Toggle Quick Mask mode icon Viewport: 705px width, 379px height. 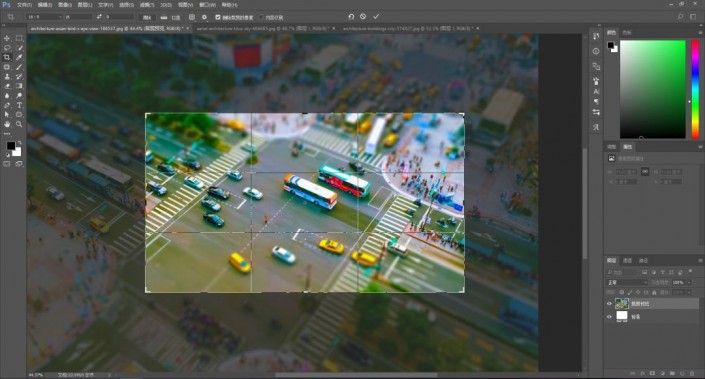click(7, 164)
